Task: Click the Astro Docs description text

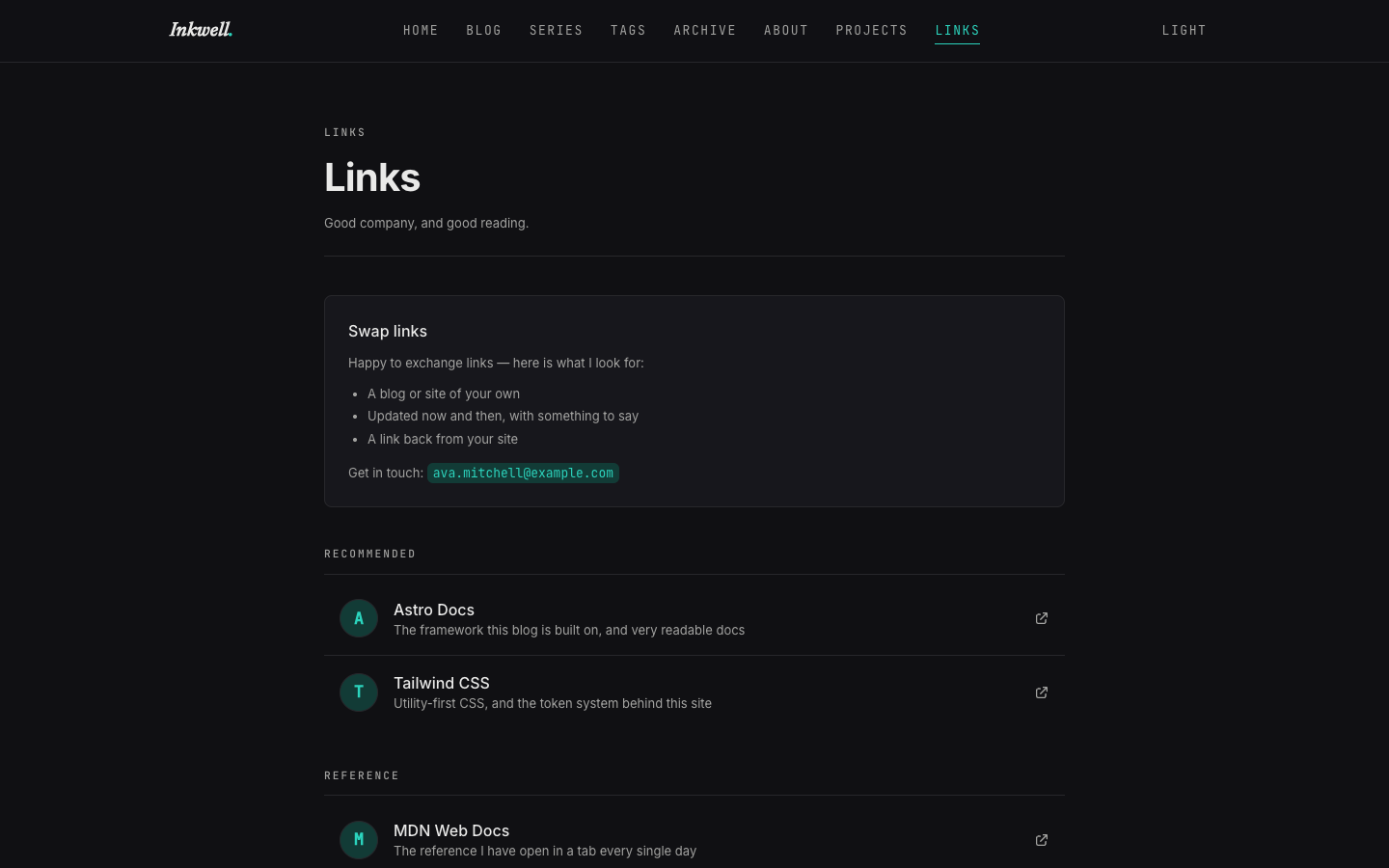Action: tap(569, 630)
